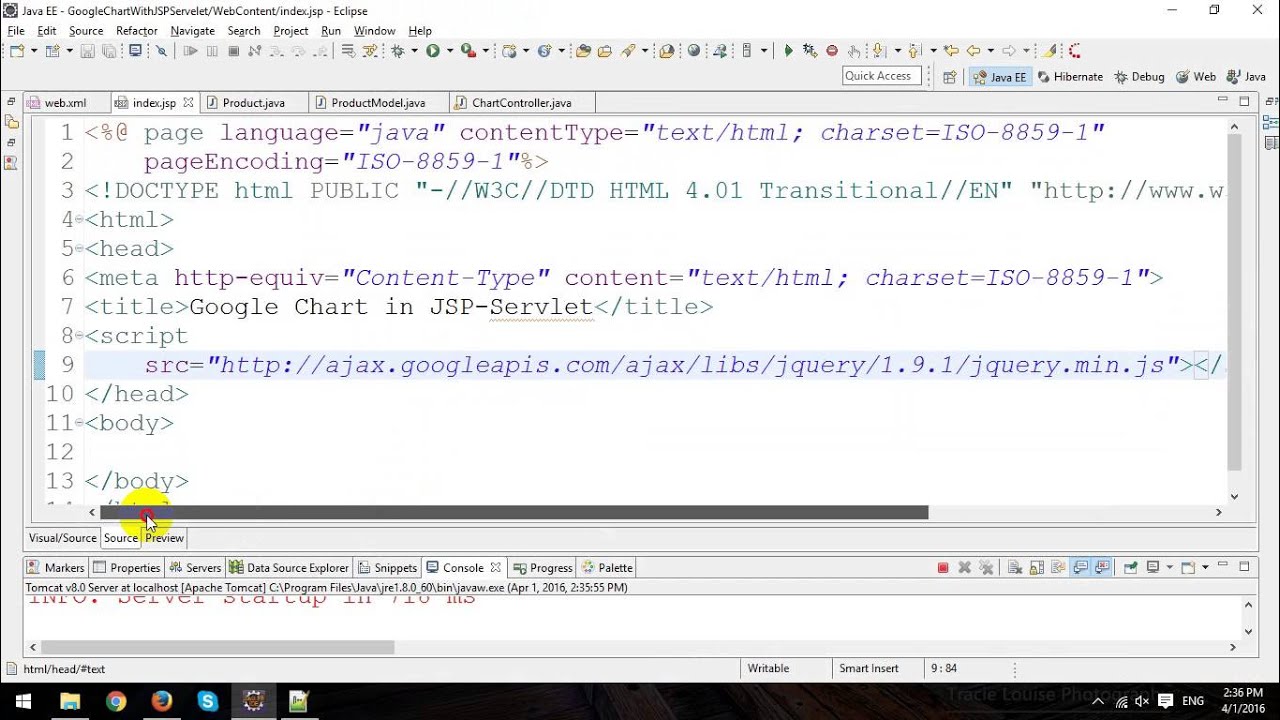The image size is (1280, 720).
Task: Collapse the html tag at line 4
Action: point(81,221)
